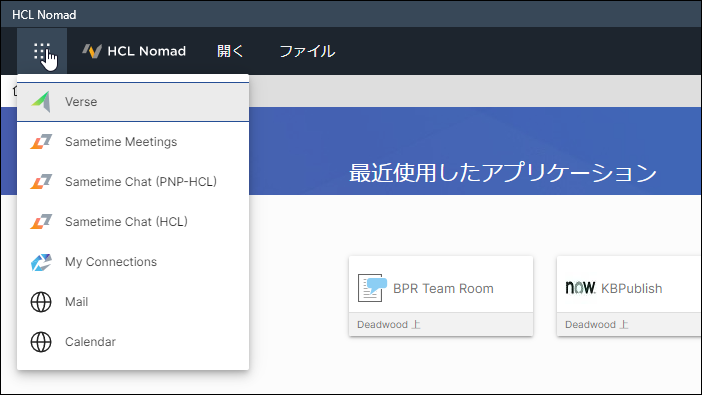Open the BPR Team Room application tile
The width and height of the screenshot is (702, 395).
[441, 296]
